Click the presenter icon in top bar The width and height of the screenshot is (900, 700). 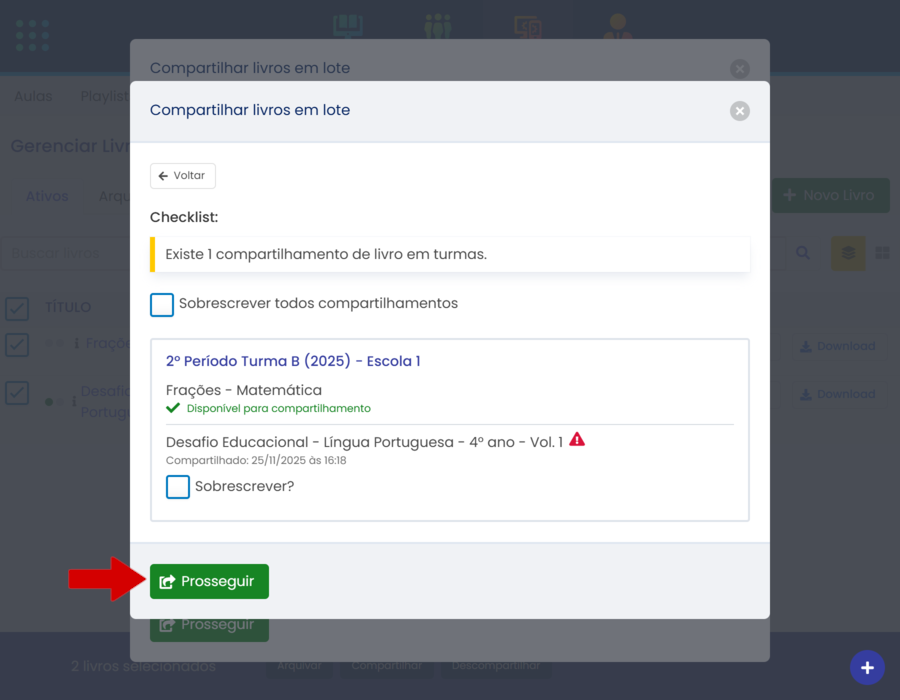coord(618,26)
